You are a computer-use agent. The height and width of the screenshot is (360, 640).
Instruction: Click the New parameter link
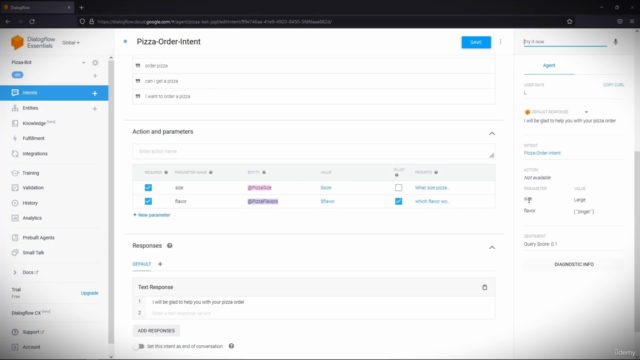tap(151, 215)
